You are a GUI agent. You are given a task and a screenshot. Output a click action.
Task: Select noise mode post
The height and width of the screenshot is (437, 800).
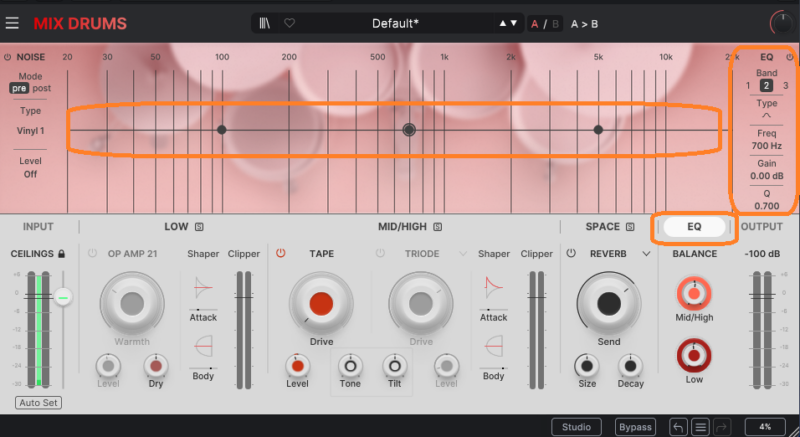(x=41, y=88)
